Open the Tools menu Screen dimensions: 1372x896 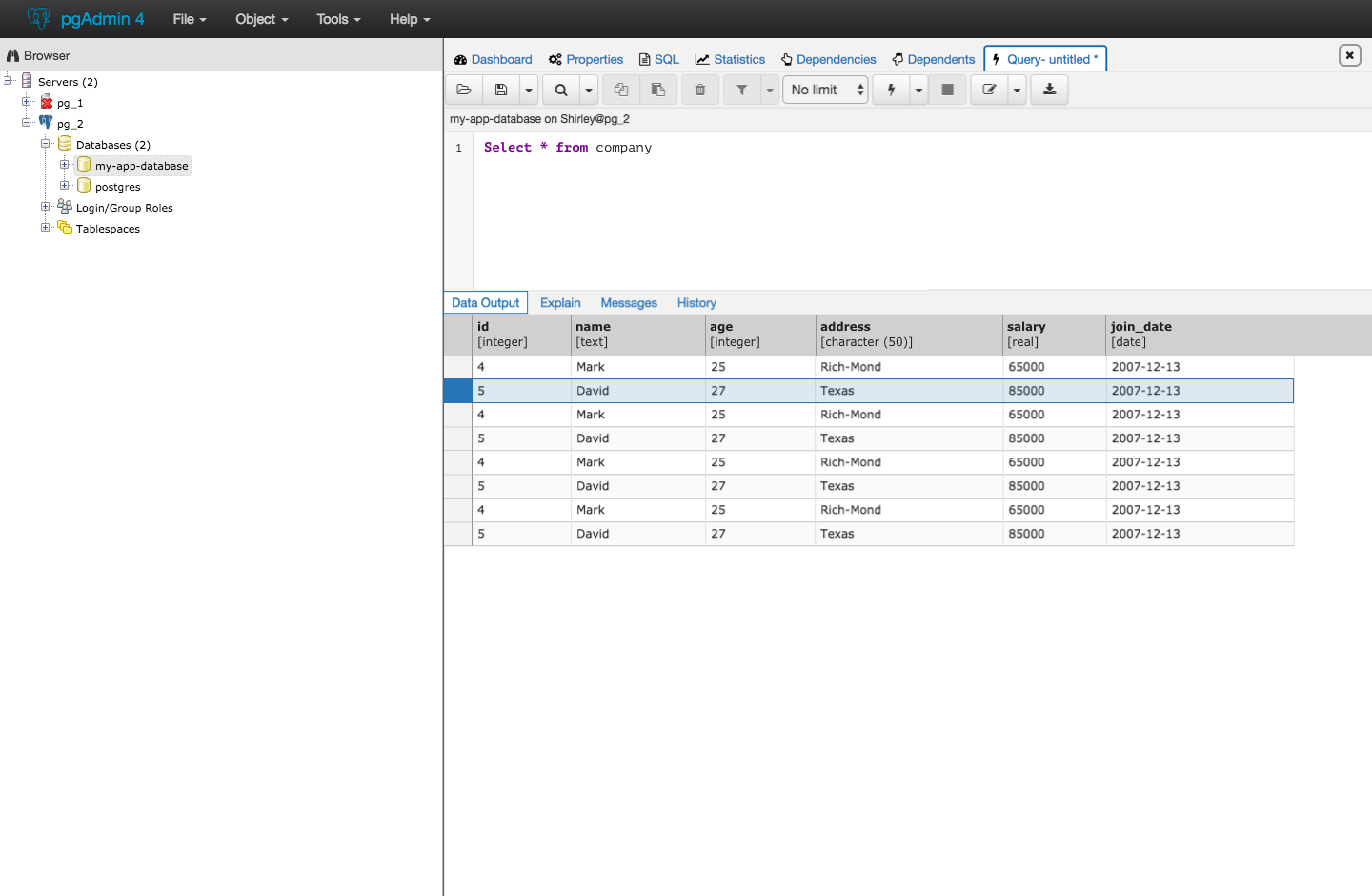click(338, 19)
